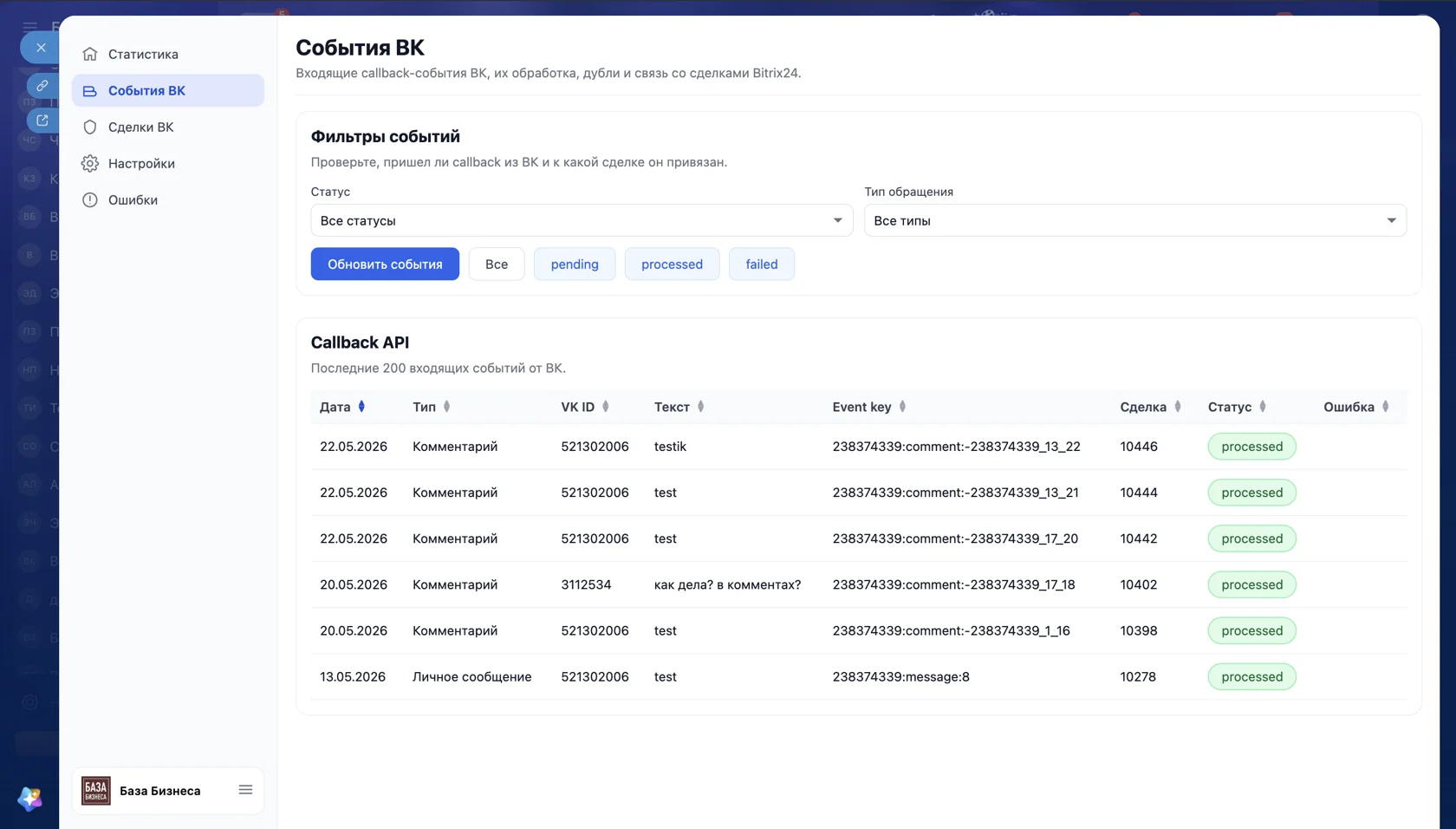Click the Сделки ВК shield icon

[90, 127]
